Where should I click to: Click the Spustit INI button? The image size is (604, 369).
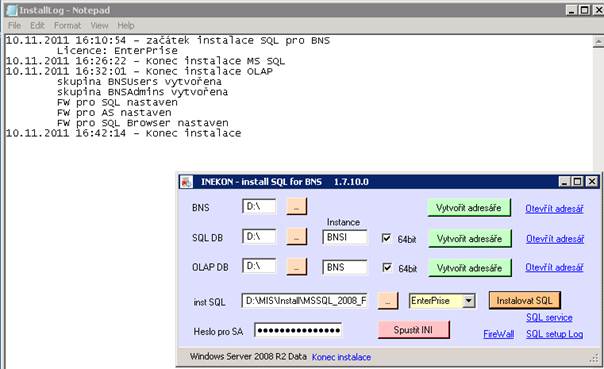tap(413, 330)
